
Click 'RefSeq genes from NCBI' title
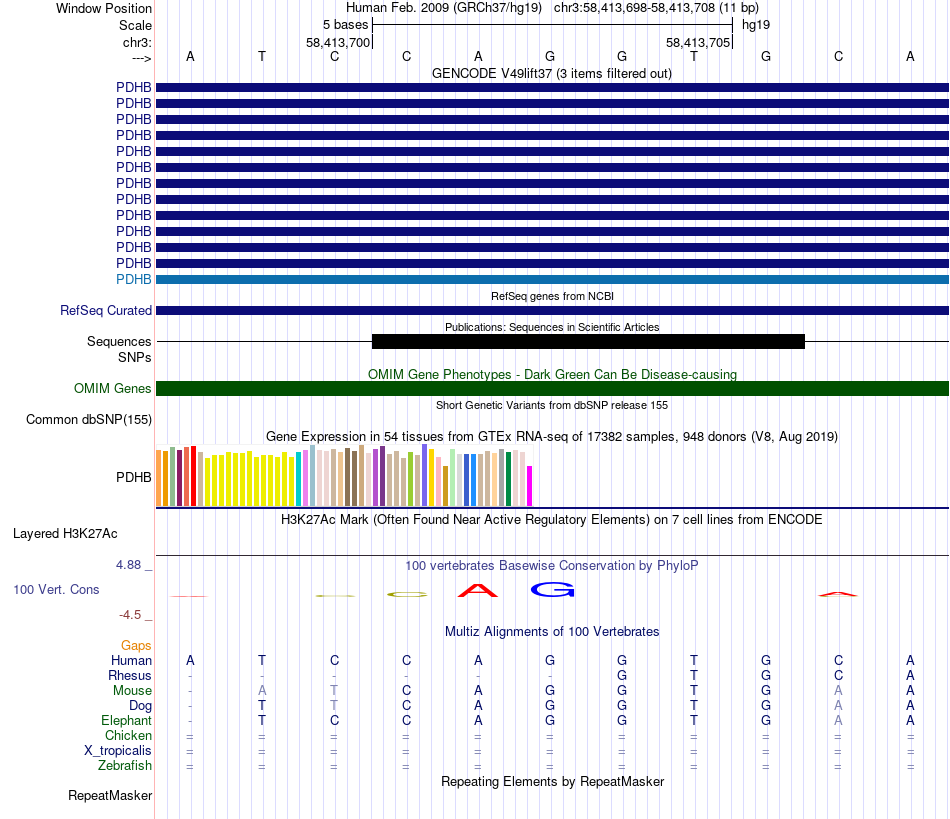pos(552,296)
